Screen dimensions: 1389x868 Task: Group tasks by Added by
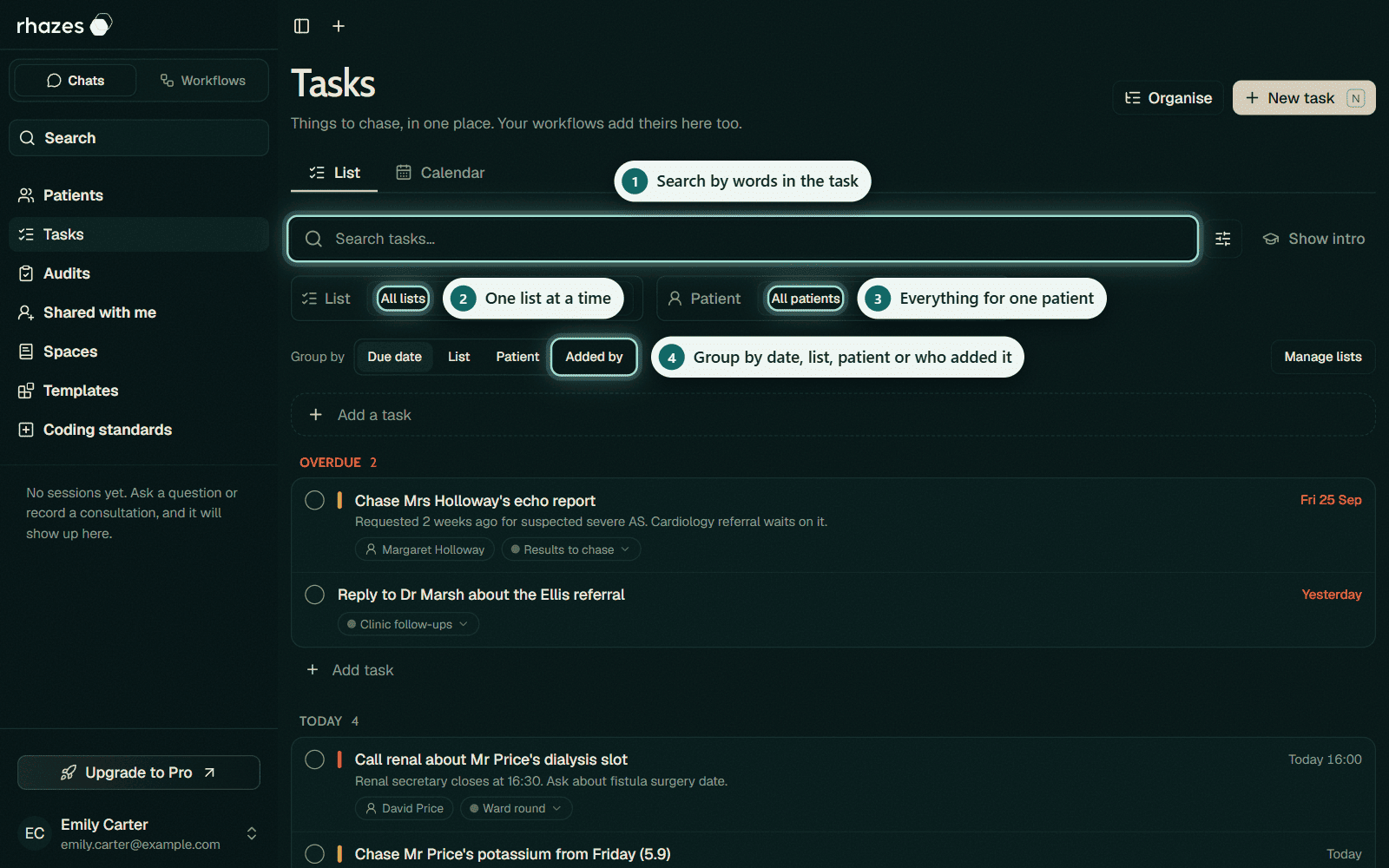(594, 357)
